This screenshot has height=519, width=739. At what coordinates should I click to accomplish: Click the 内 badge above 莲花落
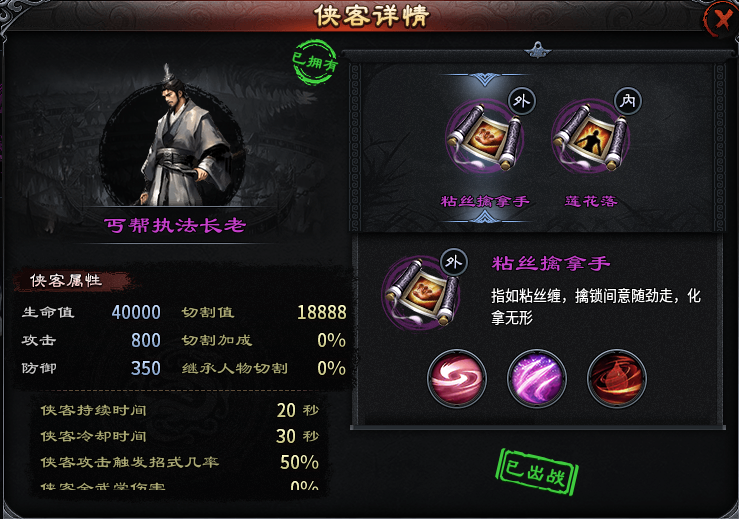[x=628, y=101]
